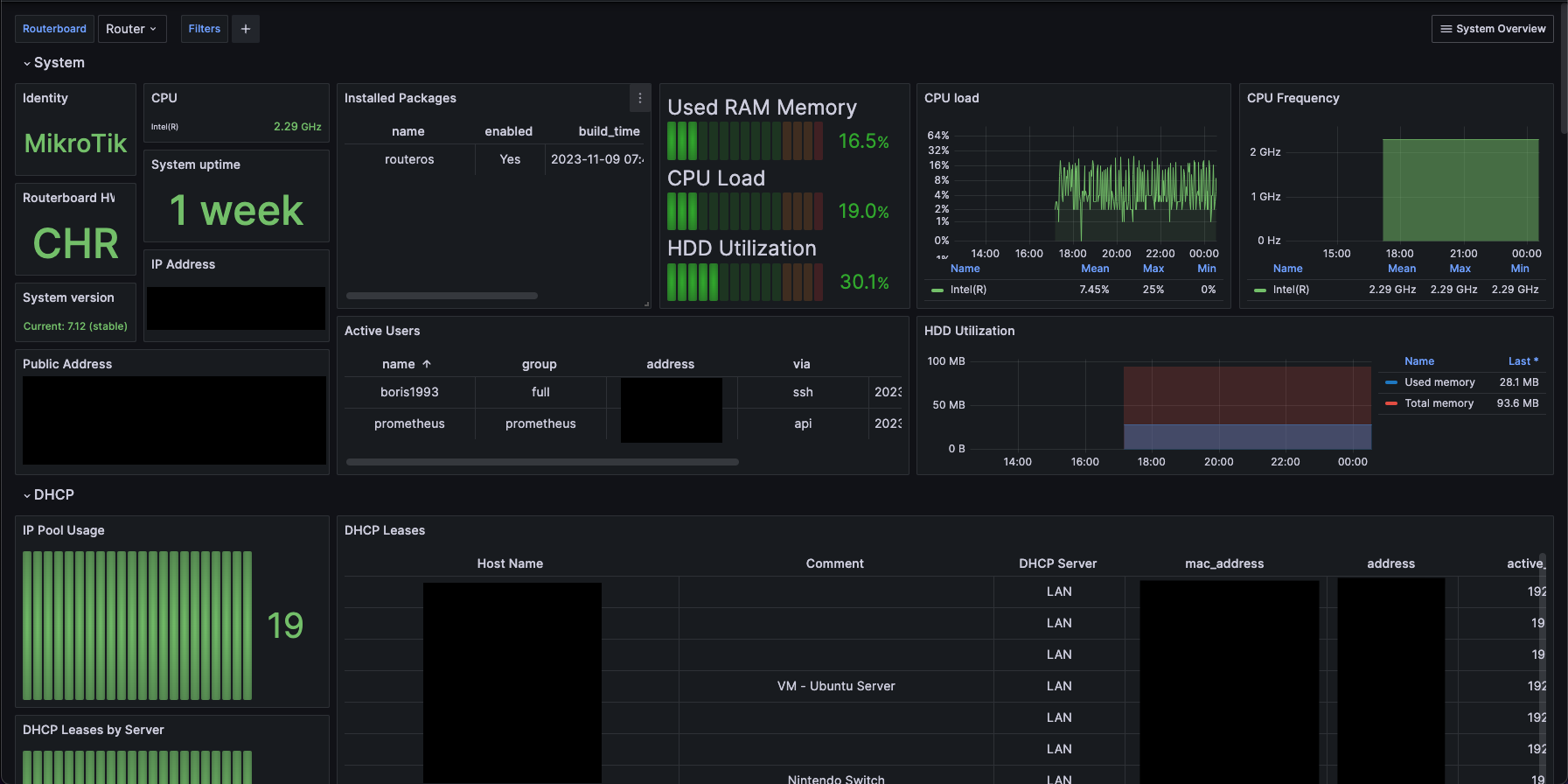Sort HDD Utilization legend by Last

coord(1523,361)
